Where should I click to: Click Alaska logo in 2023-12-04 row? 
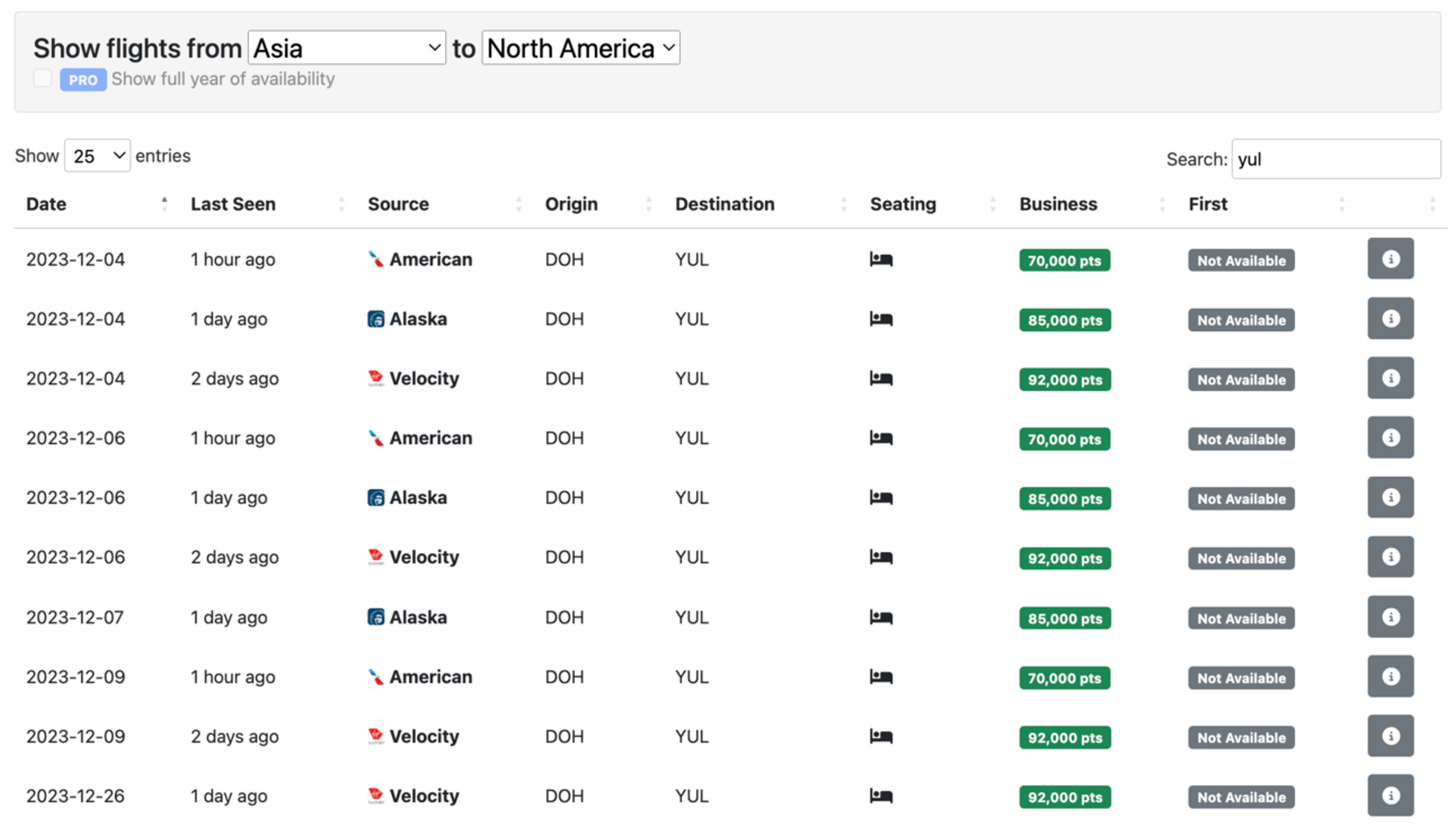click(375, 319)
